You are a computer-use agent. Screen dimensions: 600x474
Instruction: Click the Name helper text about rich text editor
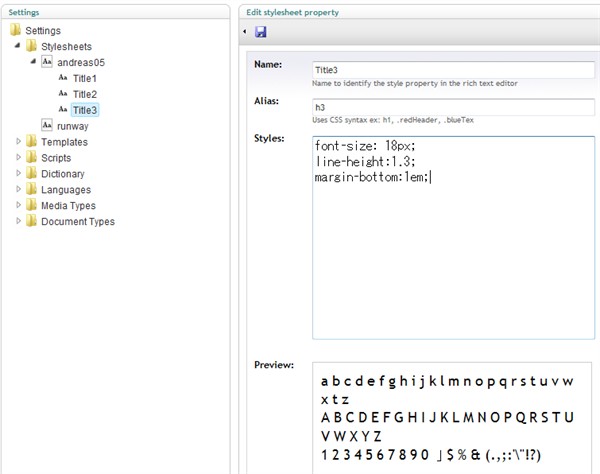414,83
